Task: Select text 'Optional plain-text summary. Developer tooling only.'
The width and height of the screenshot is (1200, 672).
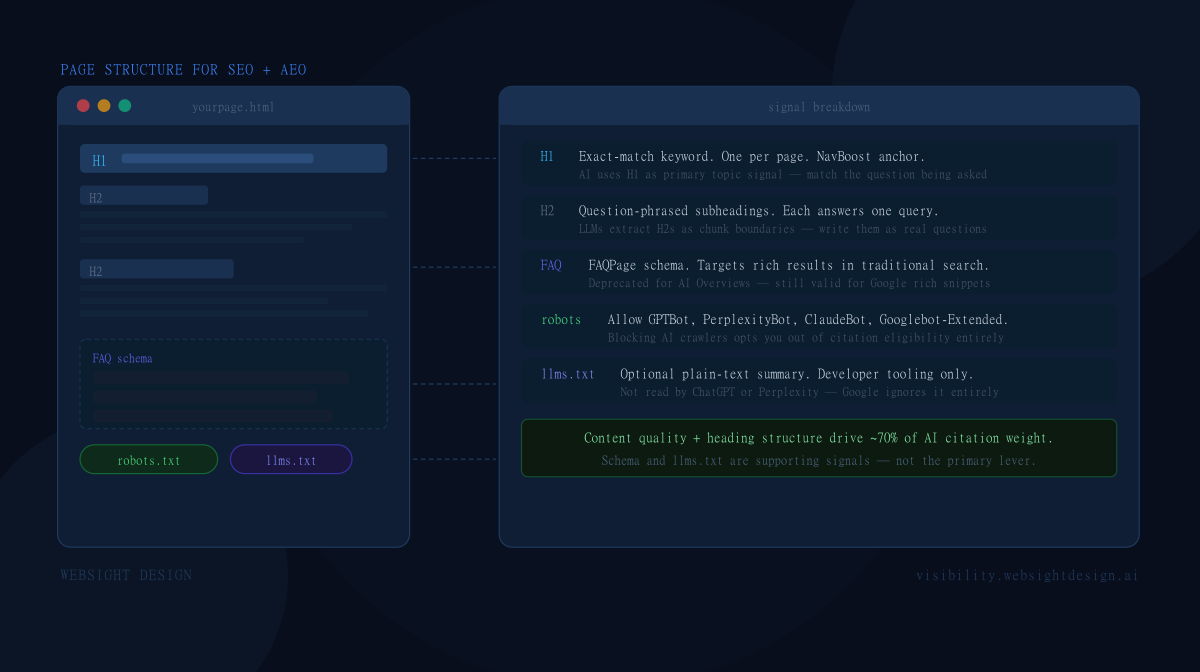Action: click(797, 374)
